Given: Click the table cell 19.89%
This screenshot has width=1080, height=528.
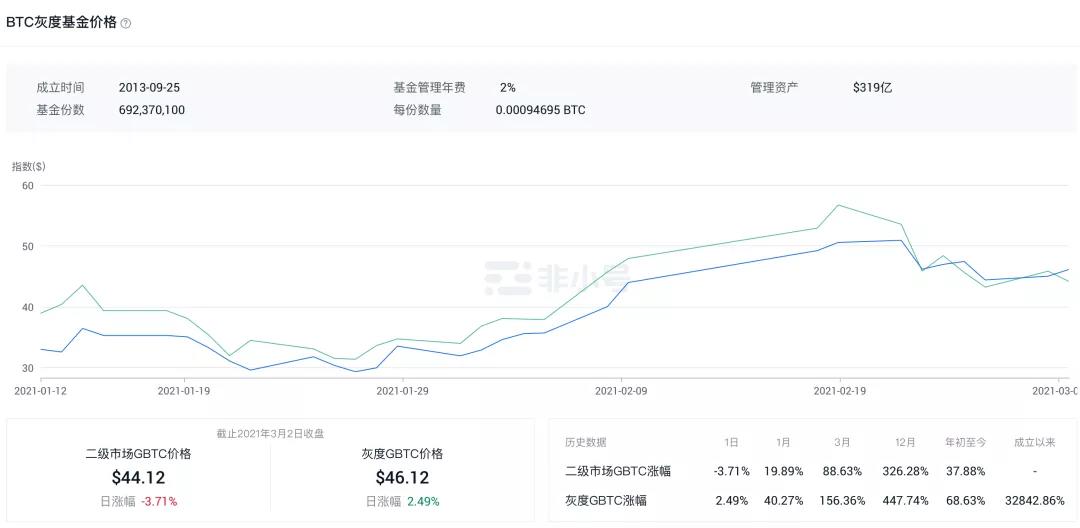Looking at the screenshot, I should coord(782,472).
